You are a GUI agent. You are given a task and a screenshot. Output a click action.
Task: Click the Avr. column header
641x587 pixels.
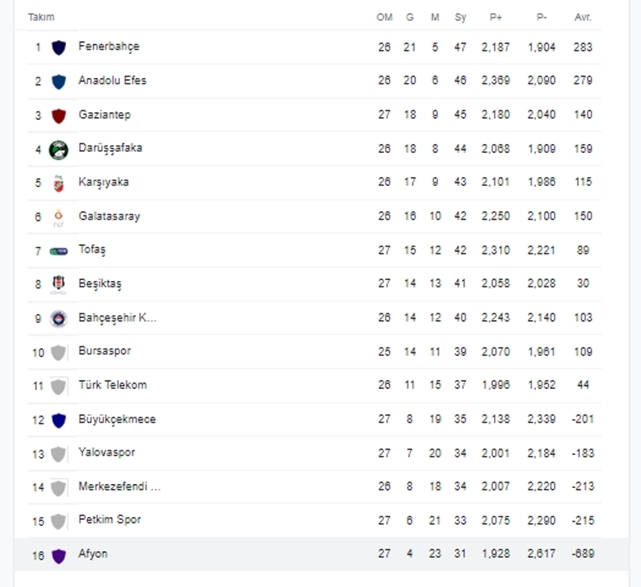[583, 17]
